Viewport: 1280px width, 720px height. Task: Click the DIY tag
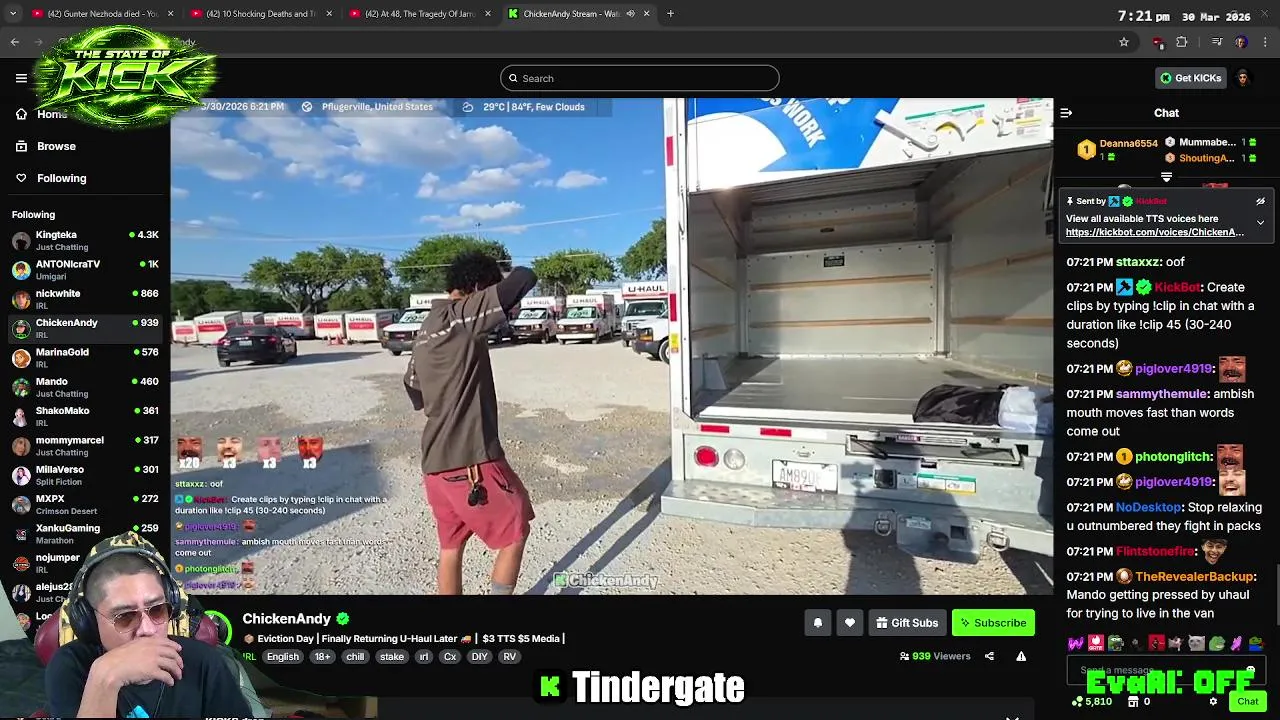[x=479, y=657]
